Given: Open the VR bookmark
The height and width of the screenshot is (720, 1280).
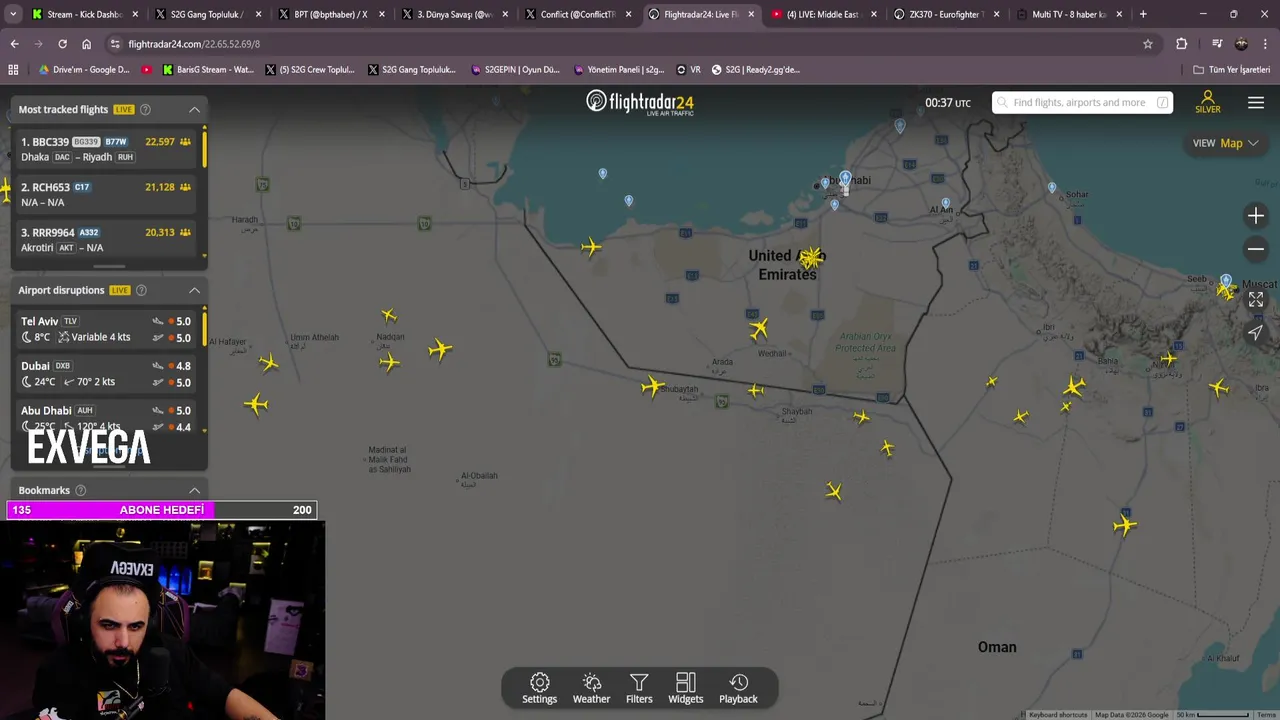Looking at the screenshot, I should click(688, 70).
